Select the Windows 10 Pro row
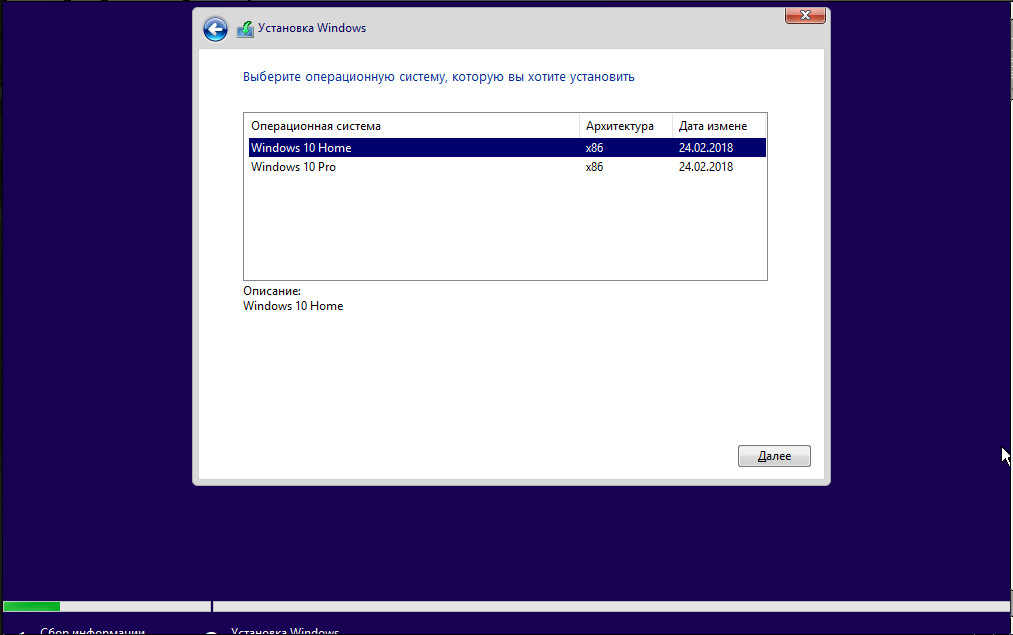 507,167
